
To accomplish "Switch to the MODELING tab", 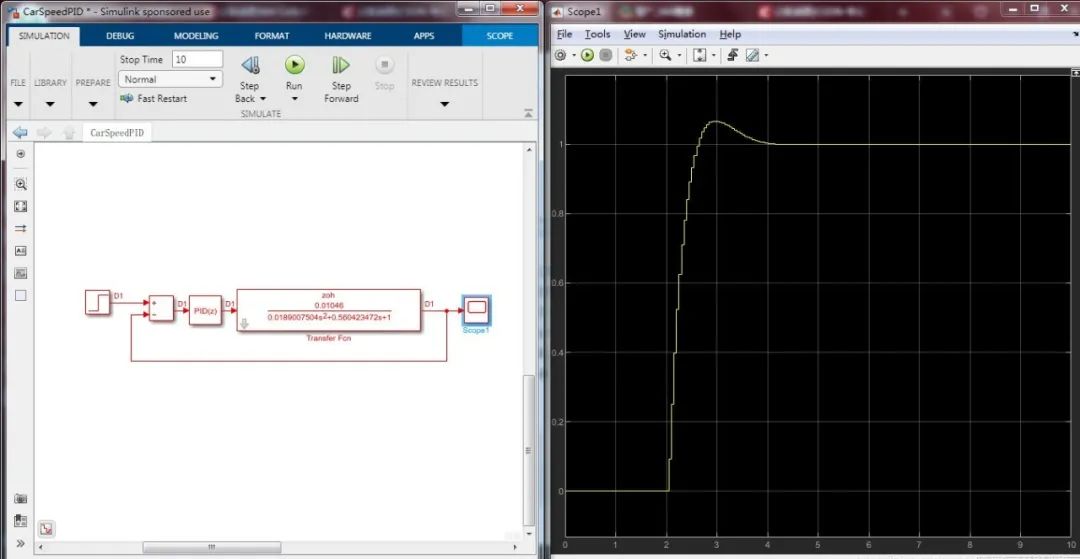I will [196, 36].
